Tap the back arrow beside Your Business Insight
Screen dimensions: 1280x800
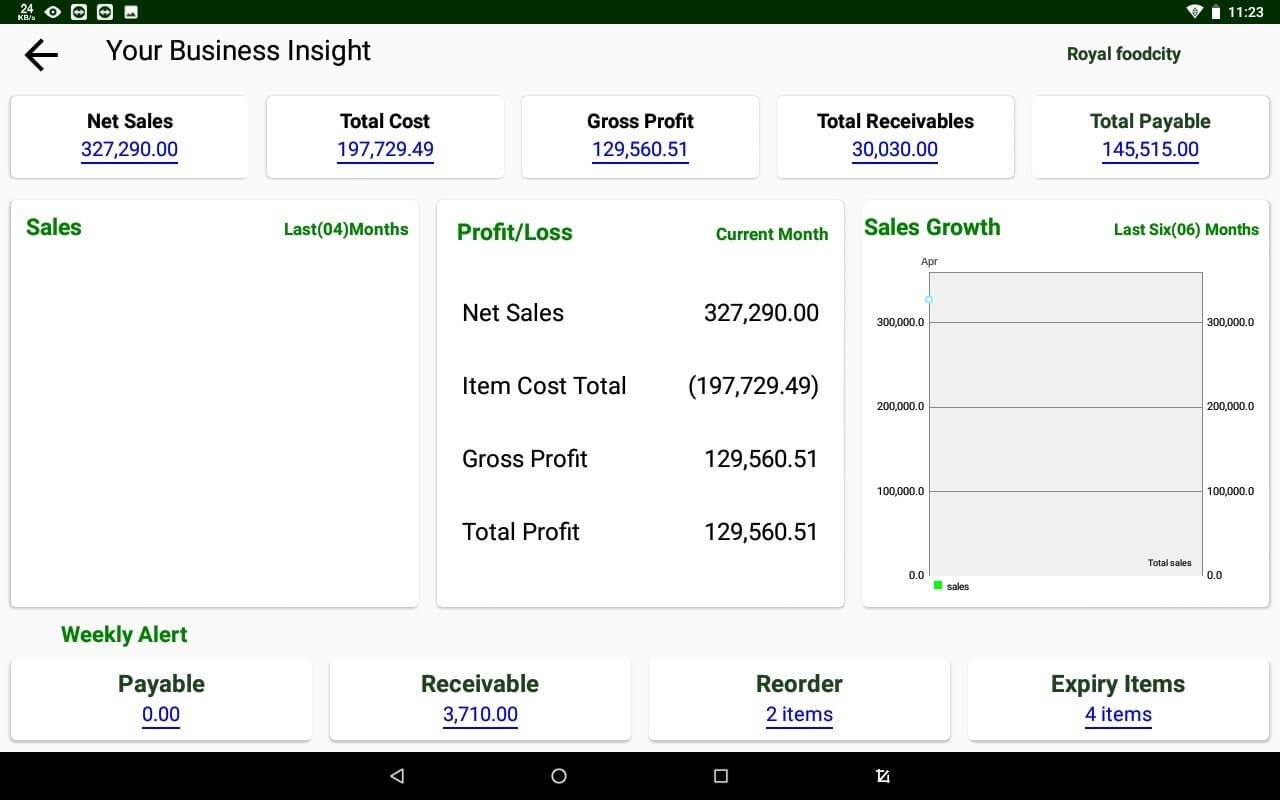[40, 55]
